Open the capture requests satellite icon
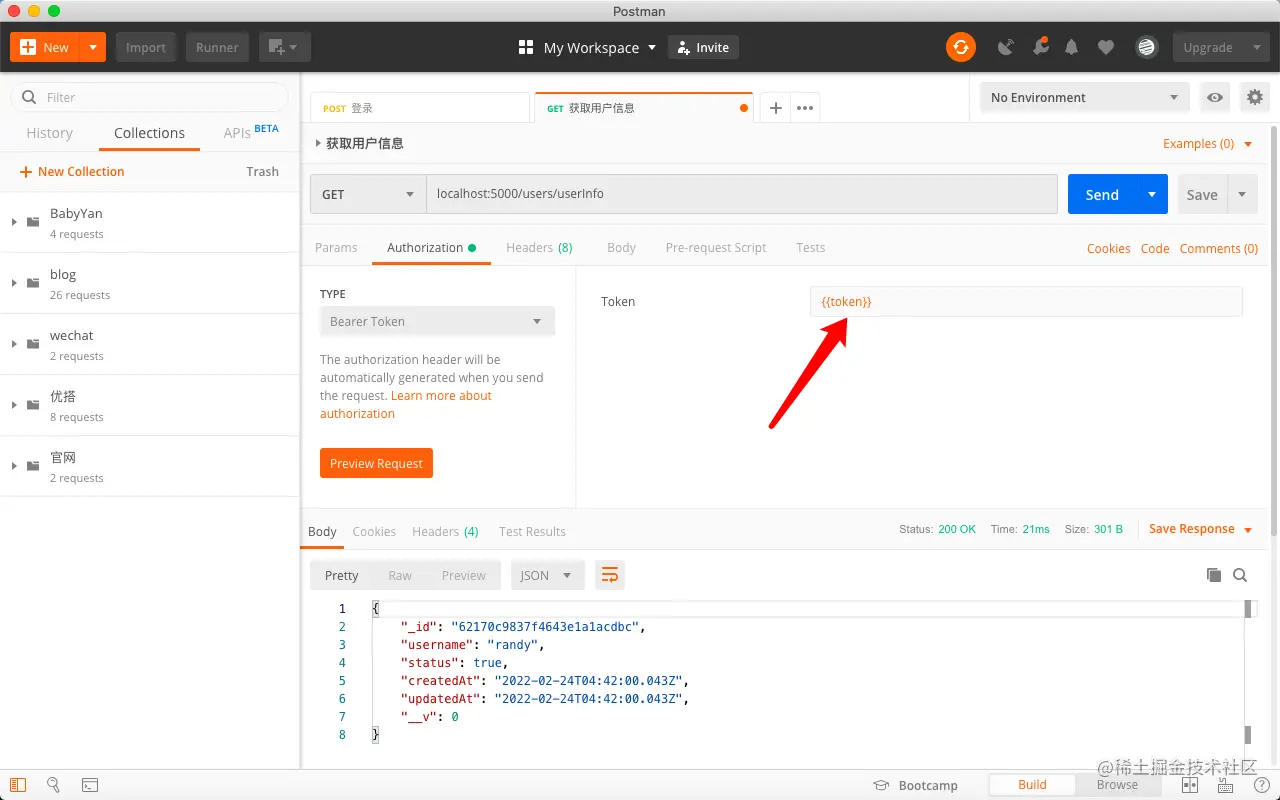The height and width of the screenshot is (800, 1280). pos(1006,47)
